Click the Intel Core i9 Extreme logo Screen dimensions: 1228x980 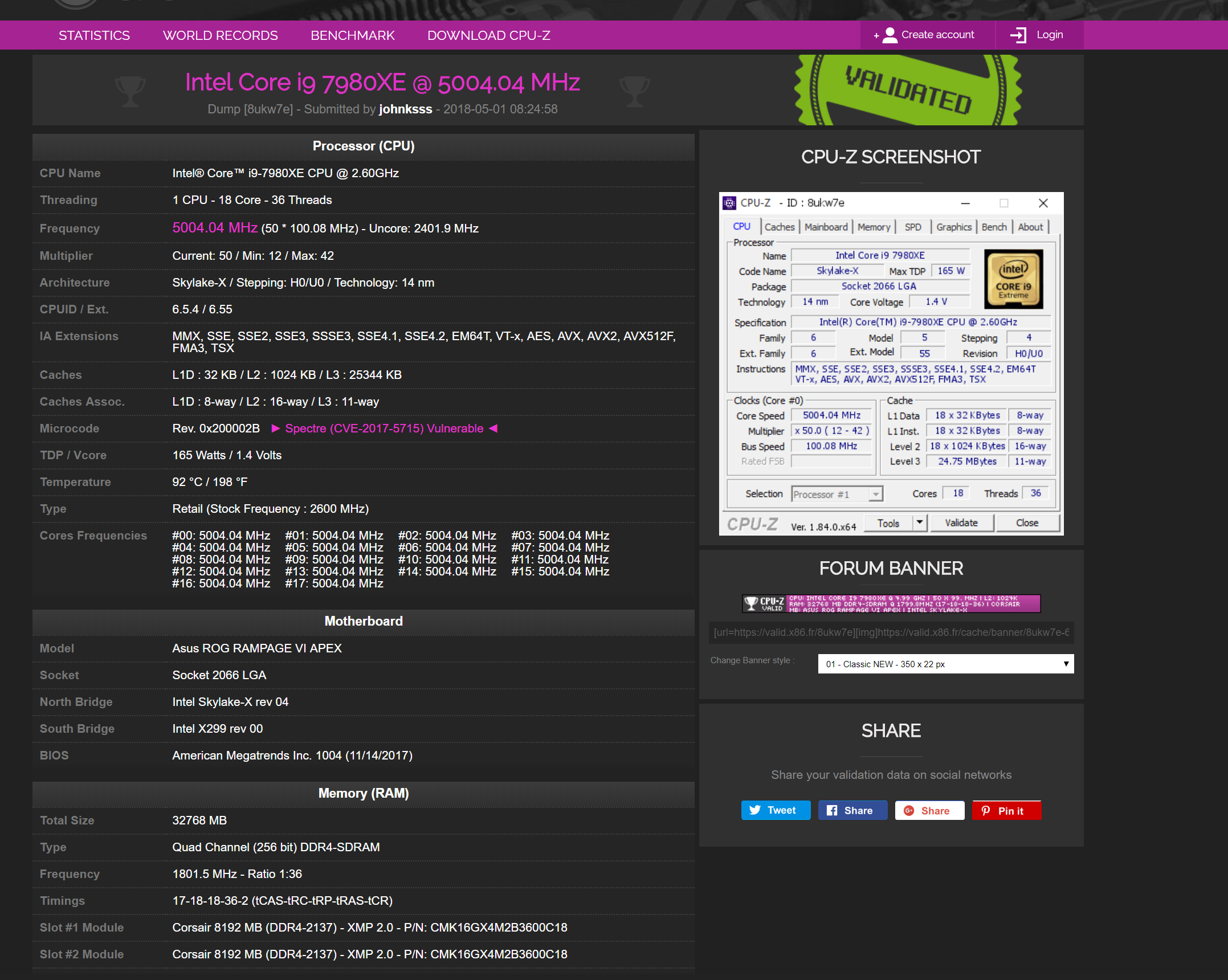tap(1013, 279)
